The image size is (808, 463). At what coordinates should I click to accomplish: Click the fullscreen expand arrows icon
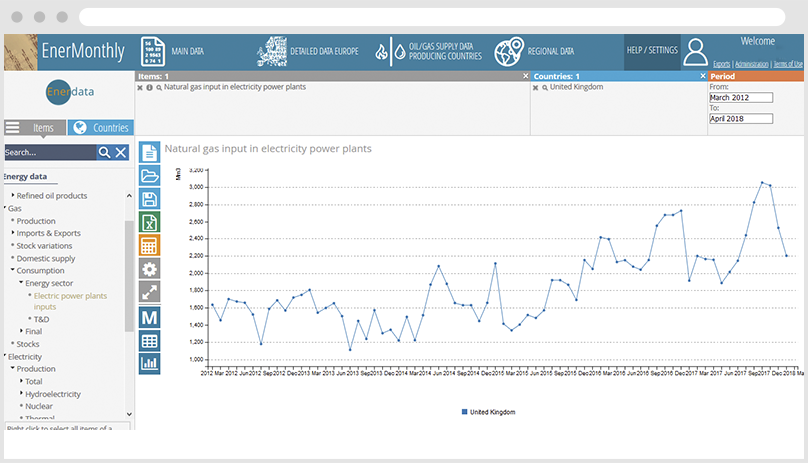click(149, 292)
